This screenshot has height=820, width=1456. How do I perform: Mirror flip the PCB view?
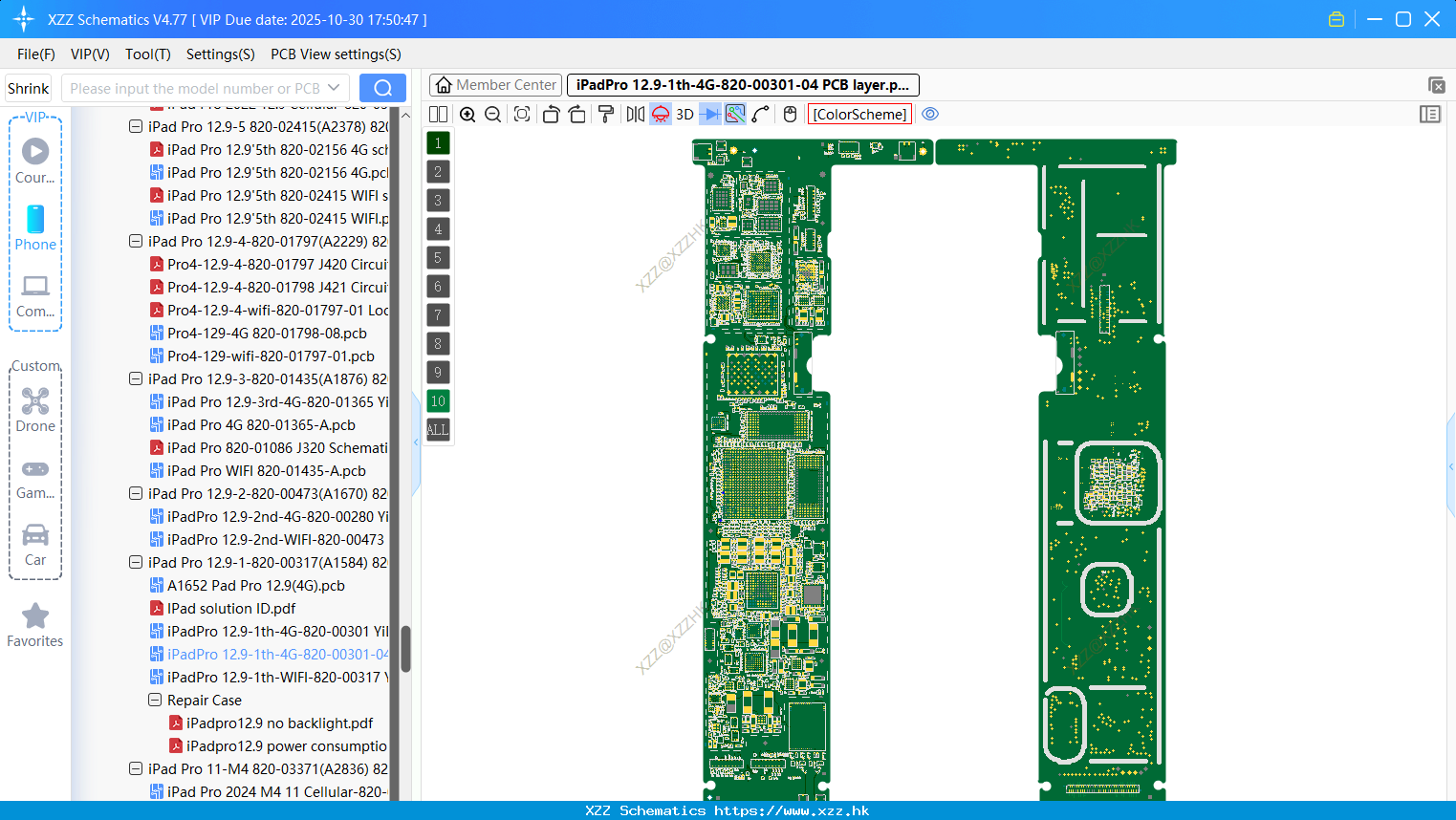pos(636,115)
